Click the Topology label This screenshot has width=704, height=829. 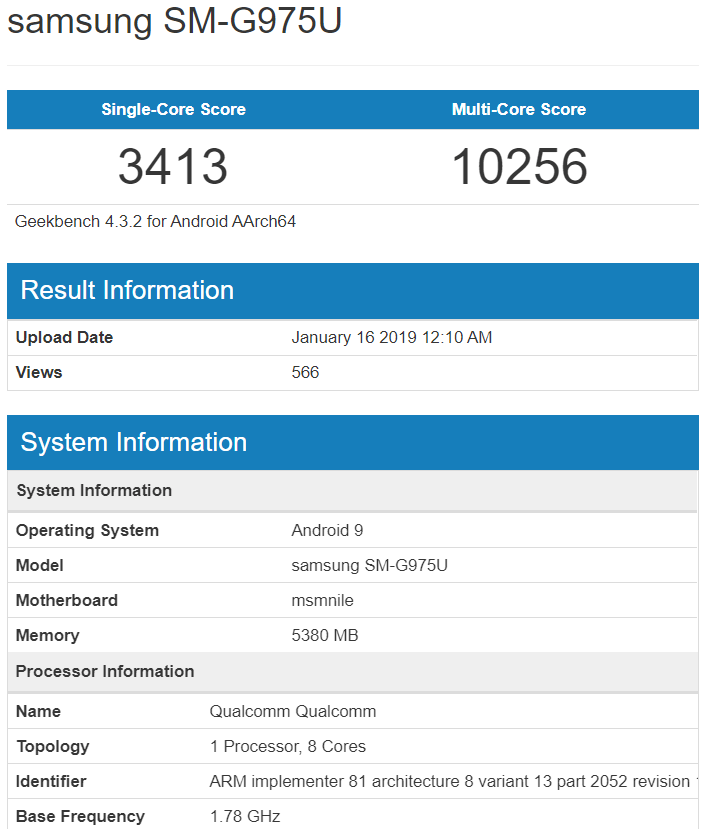[53, 747]
